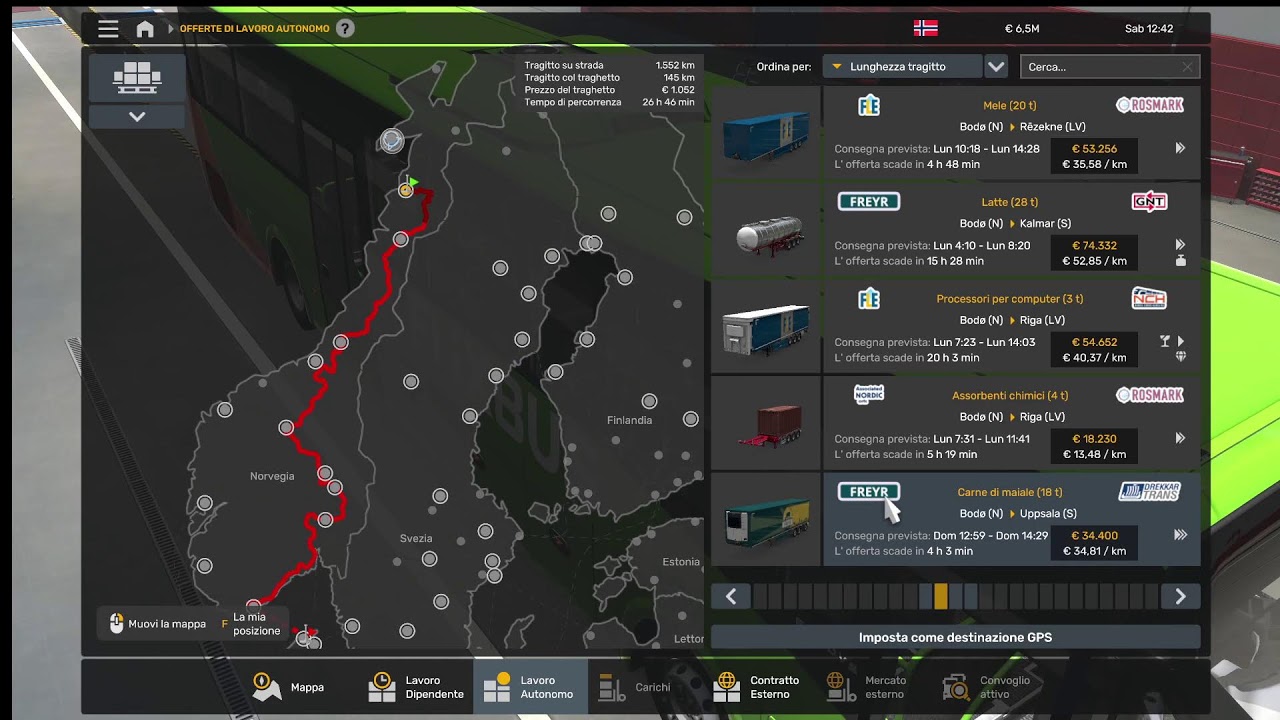1280x720 pixels.
Task: Click Rosmark logo on Assorbenti chimici offer
Action: (x=1149, y=395)
